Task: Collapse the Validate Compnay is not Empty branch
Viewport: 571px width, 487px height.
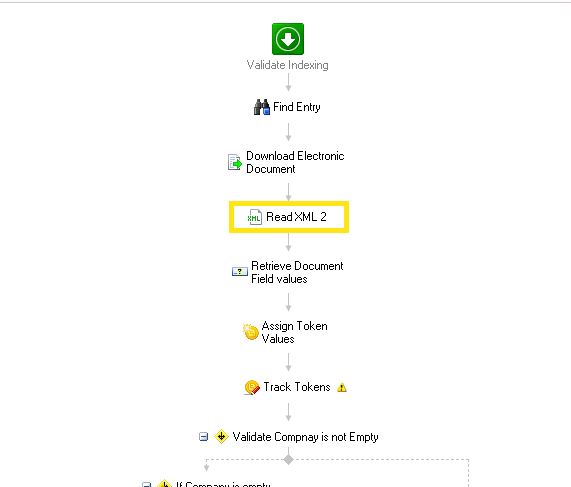Action: pyautogui.click(x=204, y=436)
